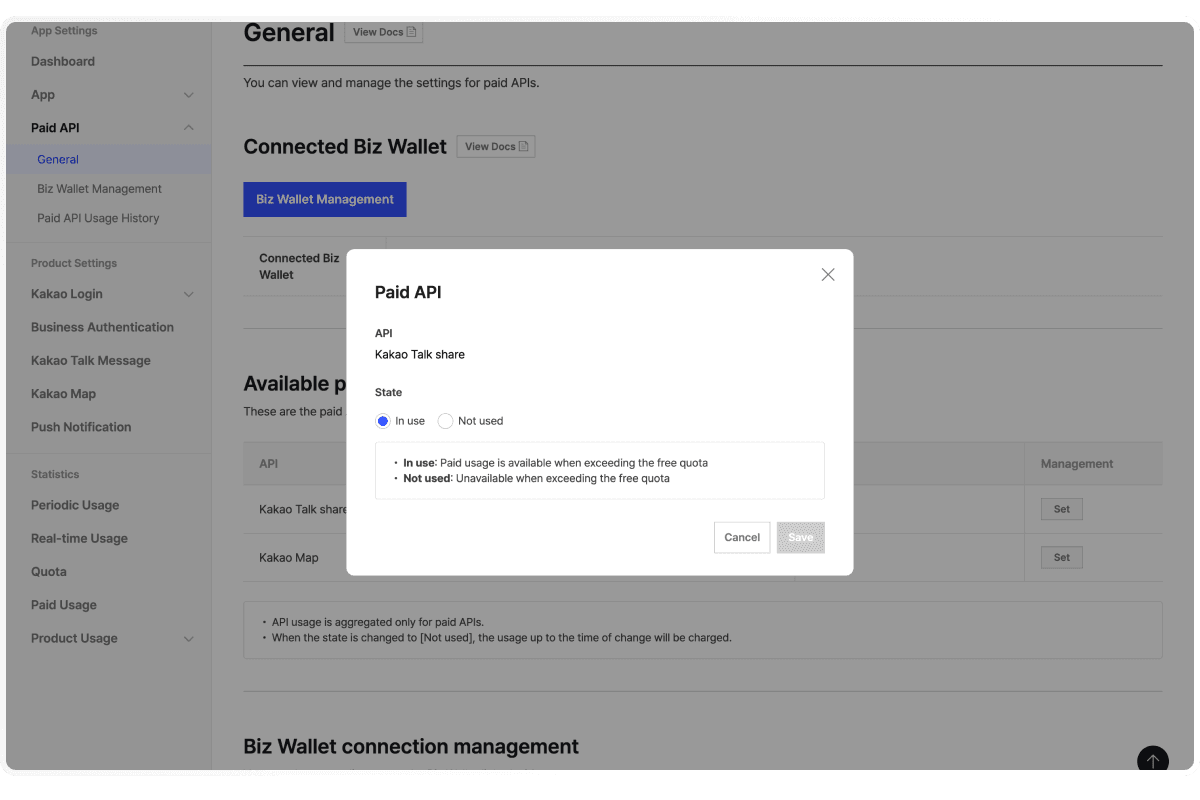Expand the Kakao Login menu chevron
The width and height of the screenshot is (1200, 800).
click(188, 294)
